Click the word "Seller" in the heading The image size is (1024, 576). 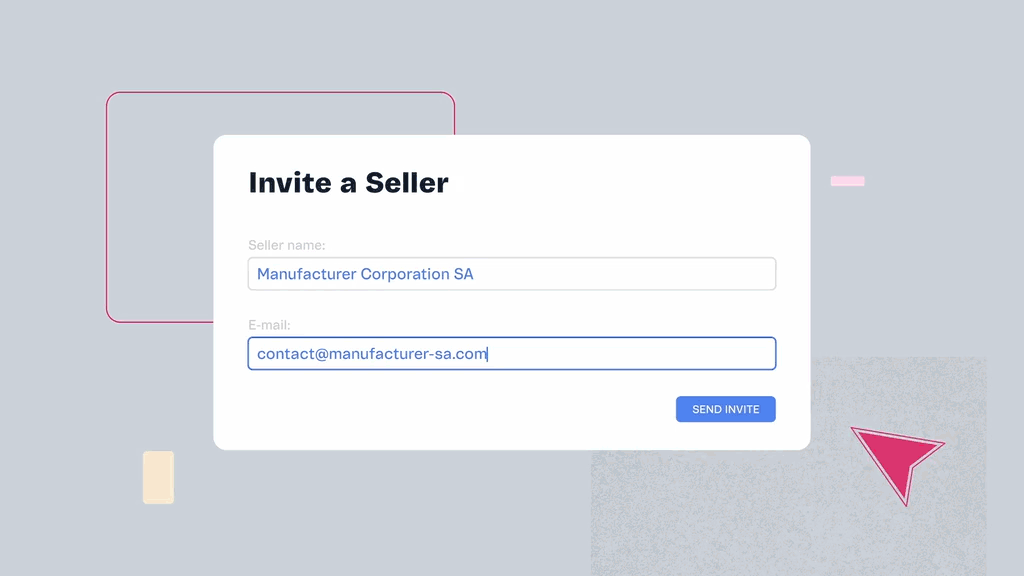(x=406, y=183)
